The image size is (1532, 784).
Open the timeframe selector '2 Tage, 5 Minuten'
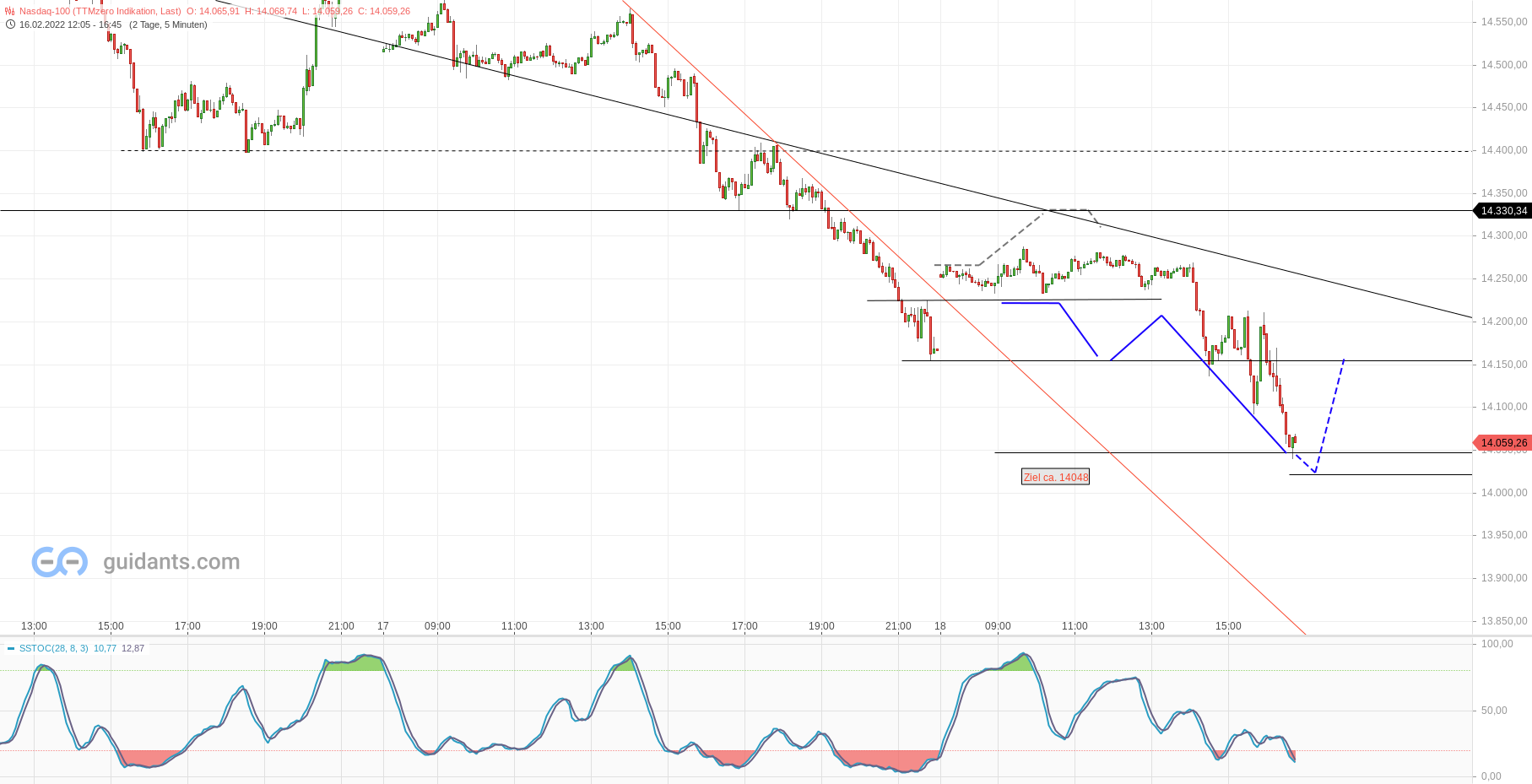click(170, 24)
